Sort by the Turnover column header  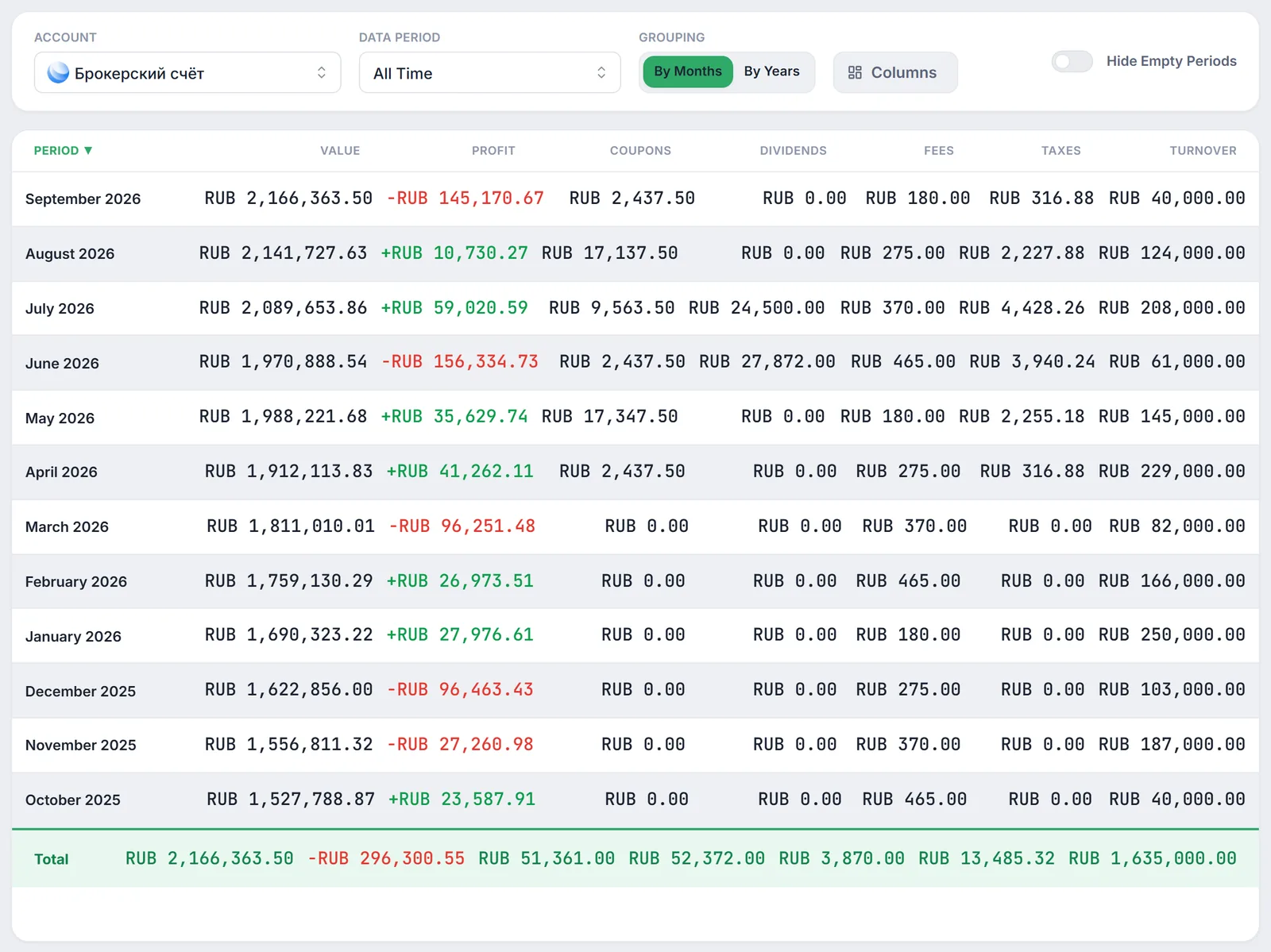point(1203,150)
